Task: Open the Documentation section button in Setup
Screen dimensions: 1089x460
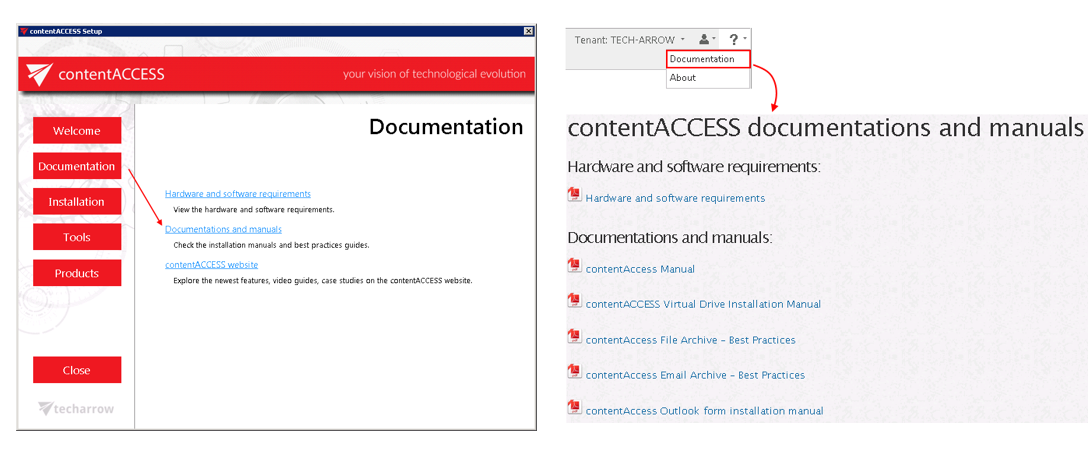Action: 77,166
